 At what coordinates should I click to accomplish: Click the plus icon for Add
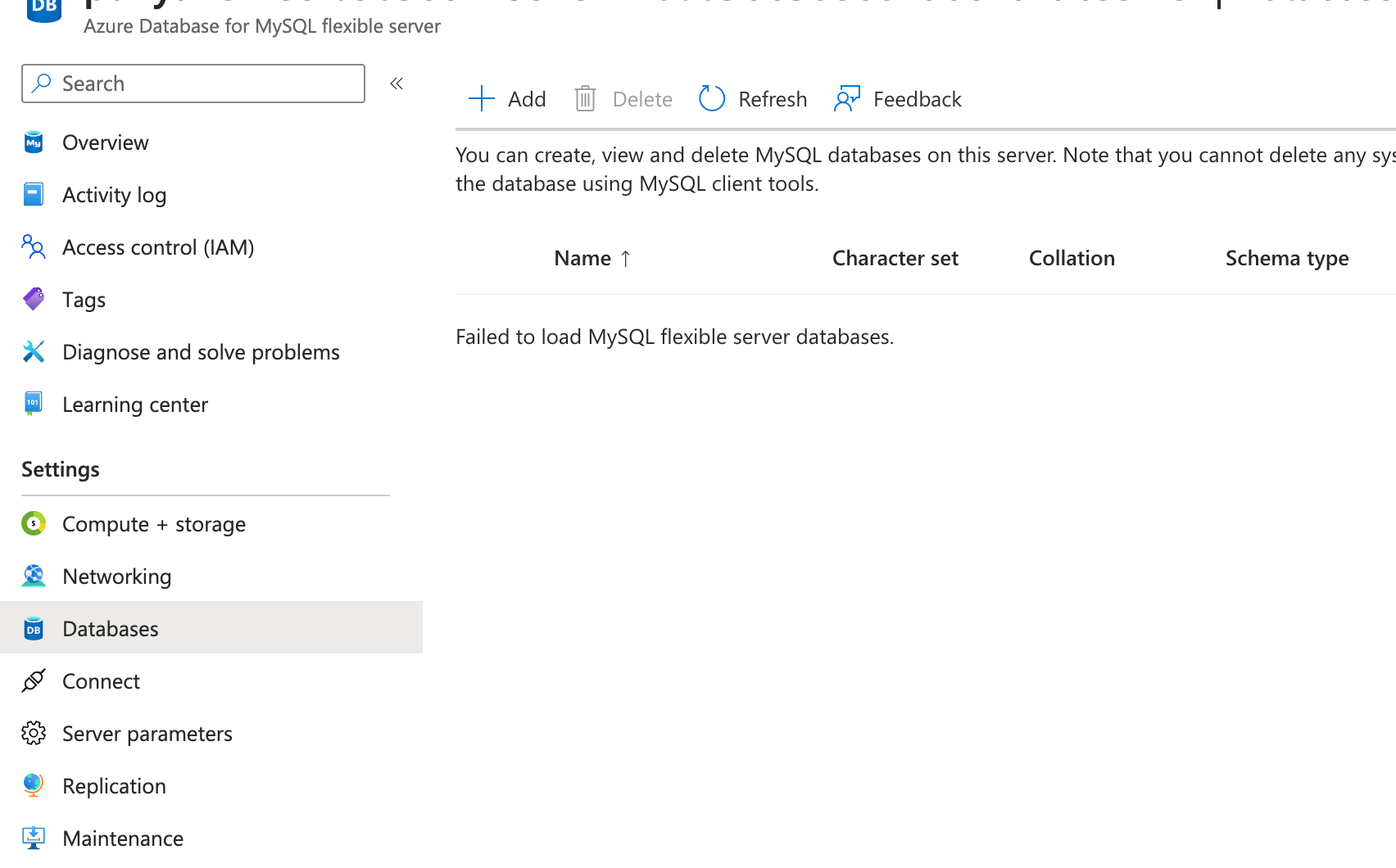tap(482, 99)
